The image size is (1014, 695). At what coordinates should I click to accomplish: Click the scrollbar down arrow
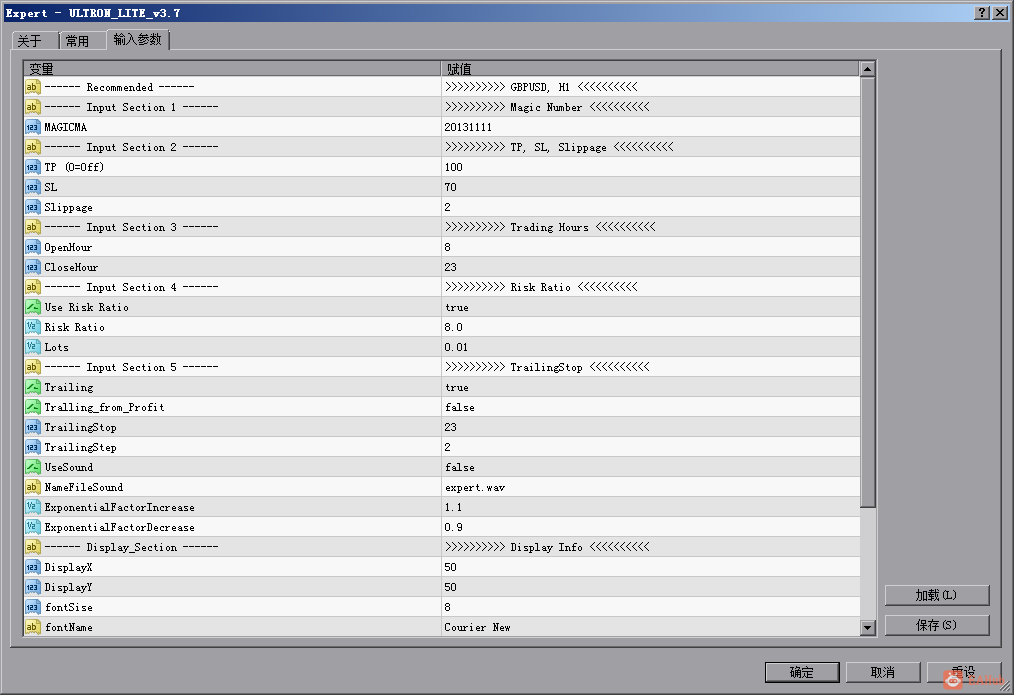pyautogui.click(x=868, y=627)
